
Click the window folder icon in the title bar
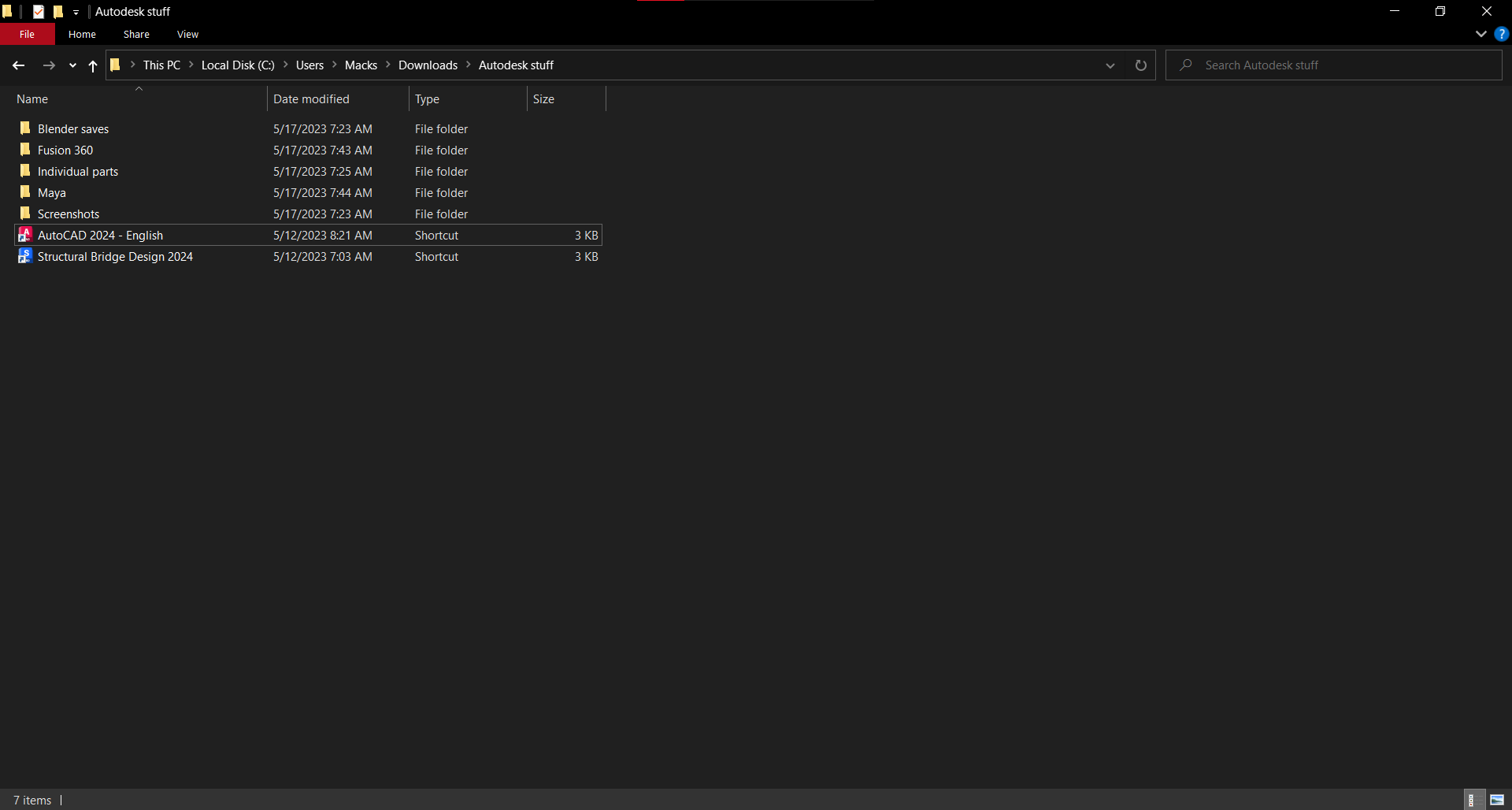[x=8, y=12]
